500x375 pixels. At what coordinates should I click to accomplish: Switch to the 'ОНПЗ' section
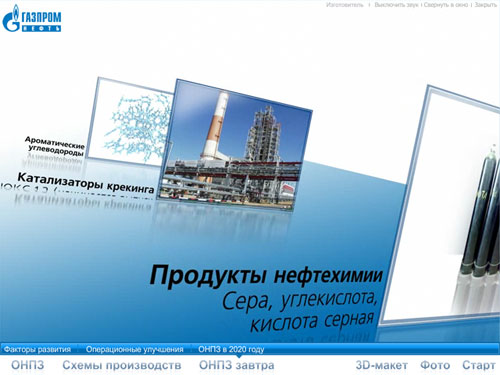click(28, 365)
